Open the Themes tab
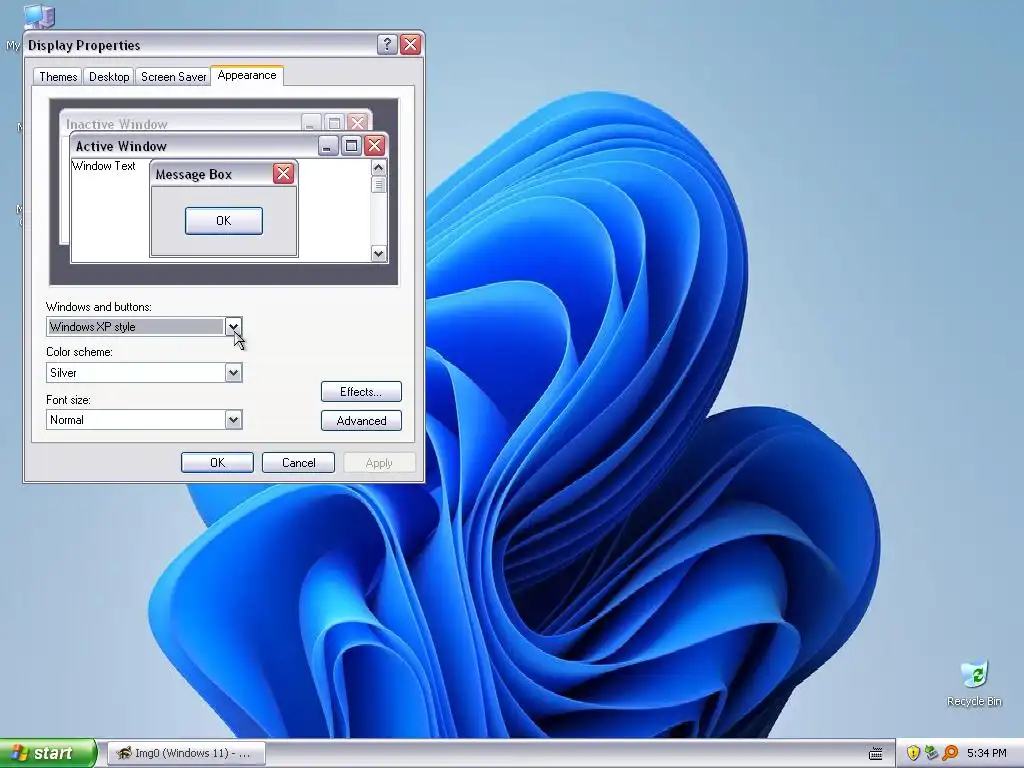Screen dimensions: 1024x768 pyautogui.click(x=58, y=77)
